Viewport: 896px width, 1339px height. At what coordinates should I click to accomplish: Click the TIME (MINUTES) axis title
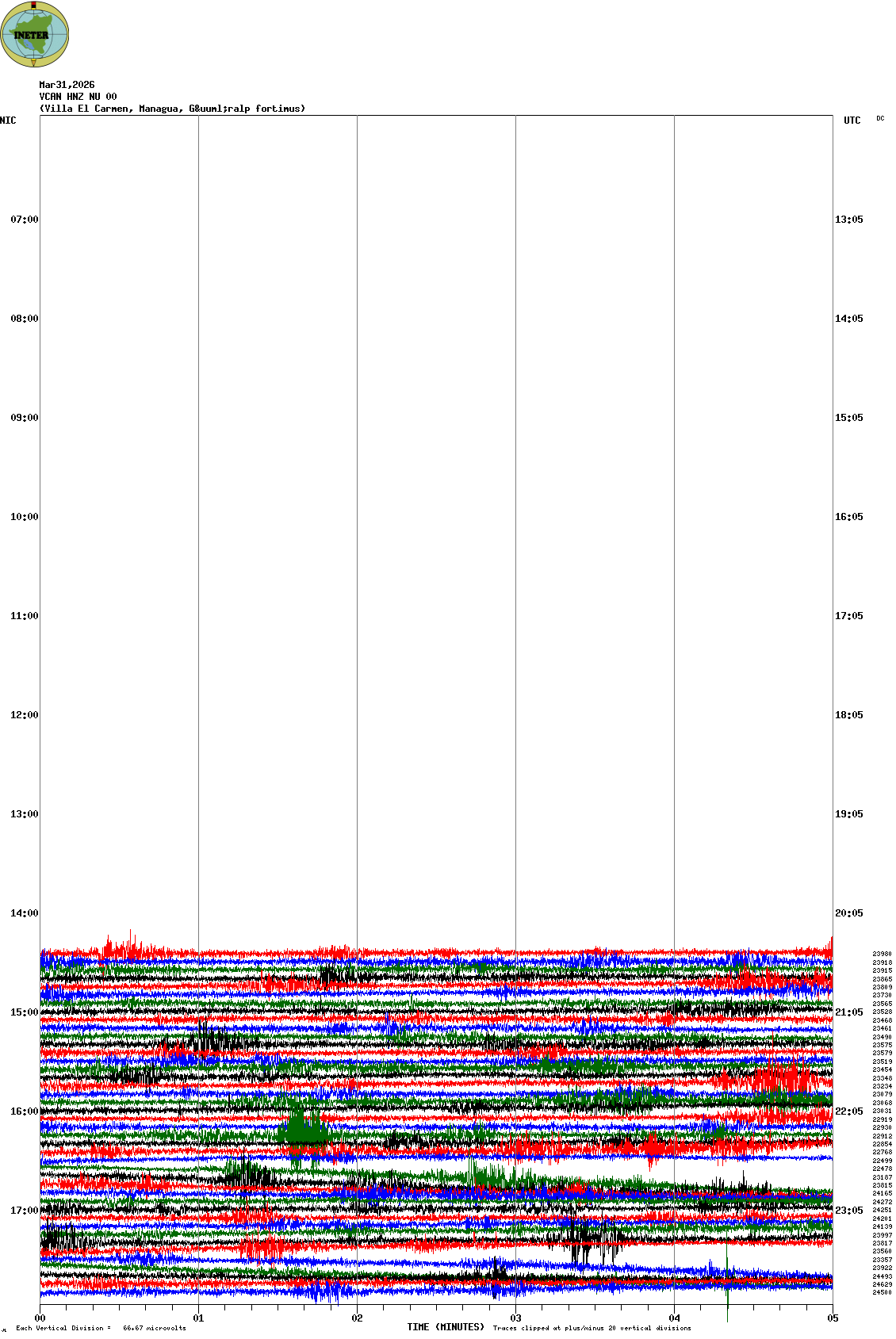[446, 1327]
